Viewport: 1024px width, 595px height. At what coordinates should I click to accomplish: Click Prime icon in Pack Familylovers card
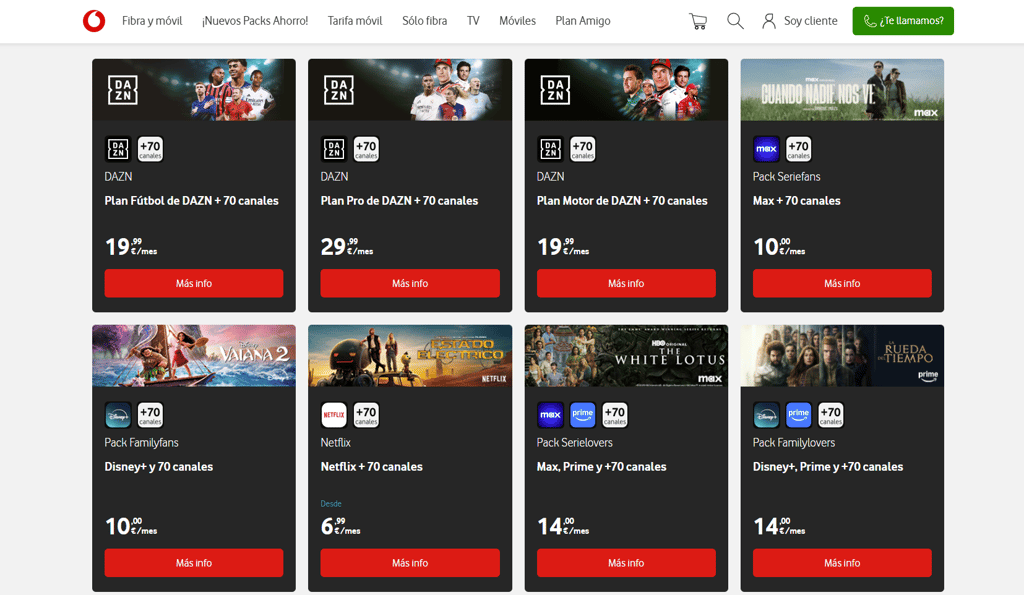[x=799, y=415]
